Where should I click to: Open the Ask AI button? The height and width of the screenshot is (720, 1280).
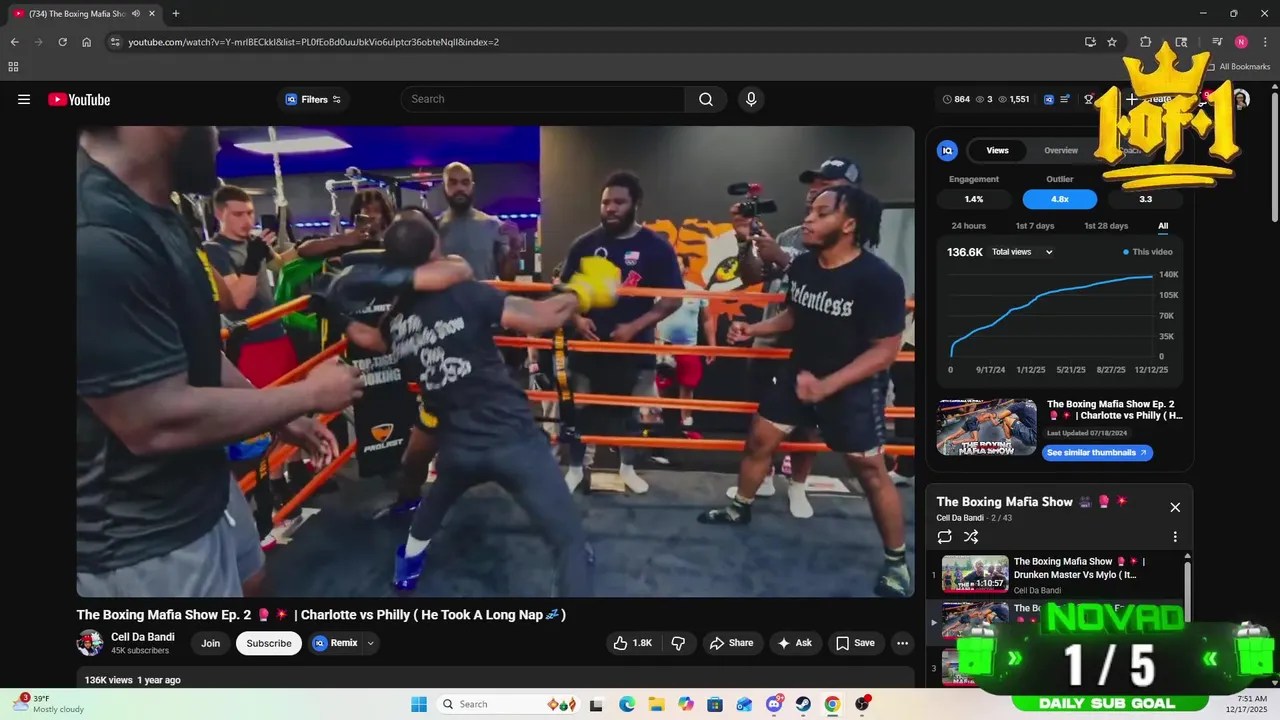[795, 643]
